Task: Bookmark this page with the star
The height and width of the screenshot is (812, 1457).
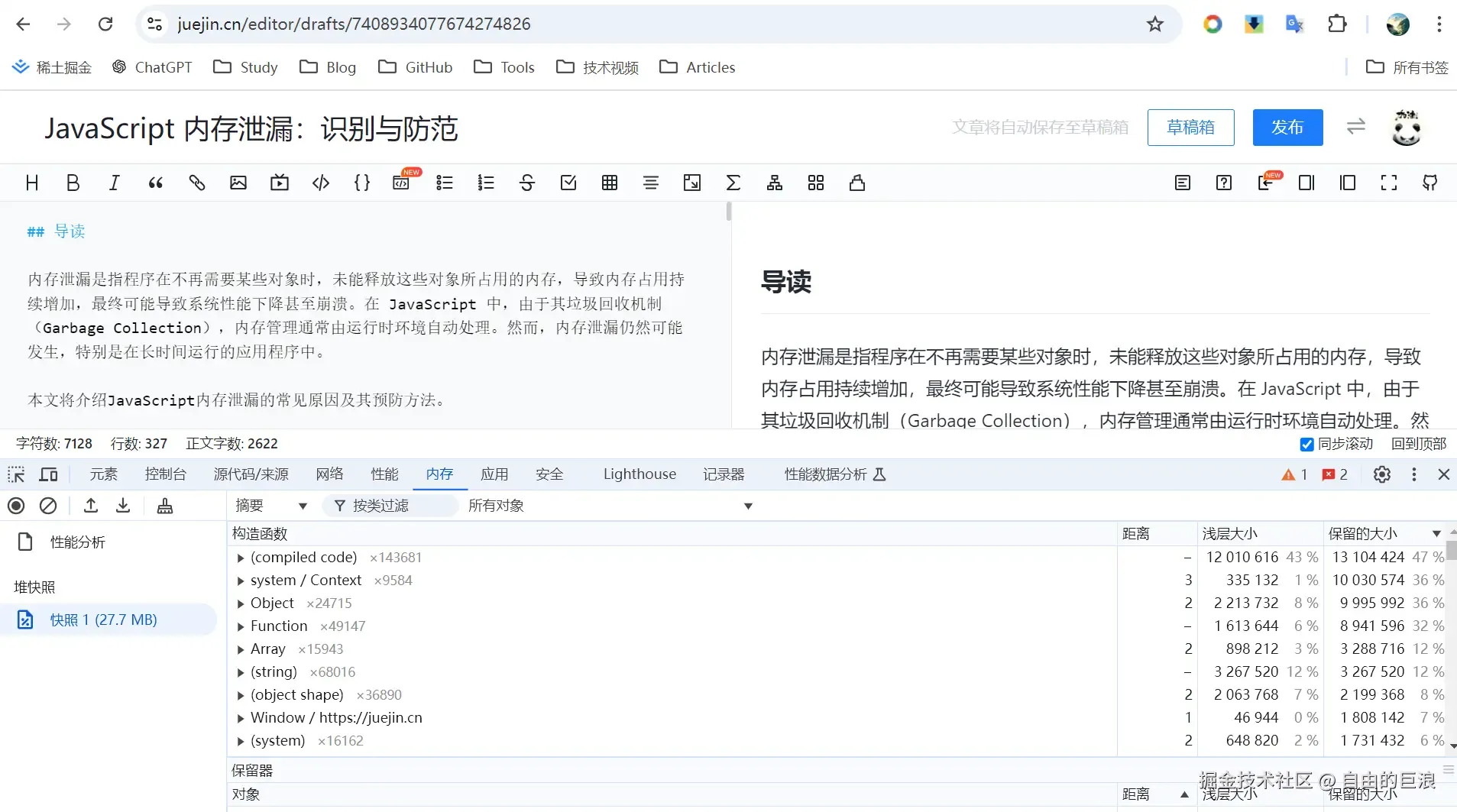Action: click(1155, 24)
